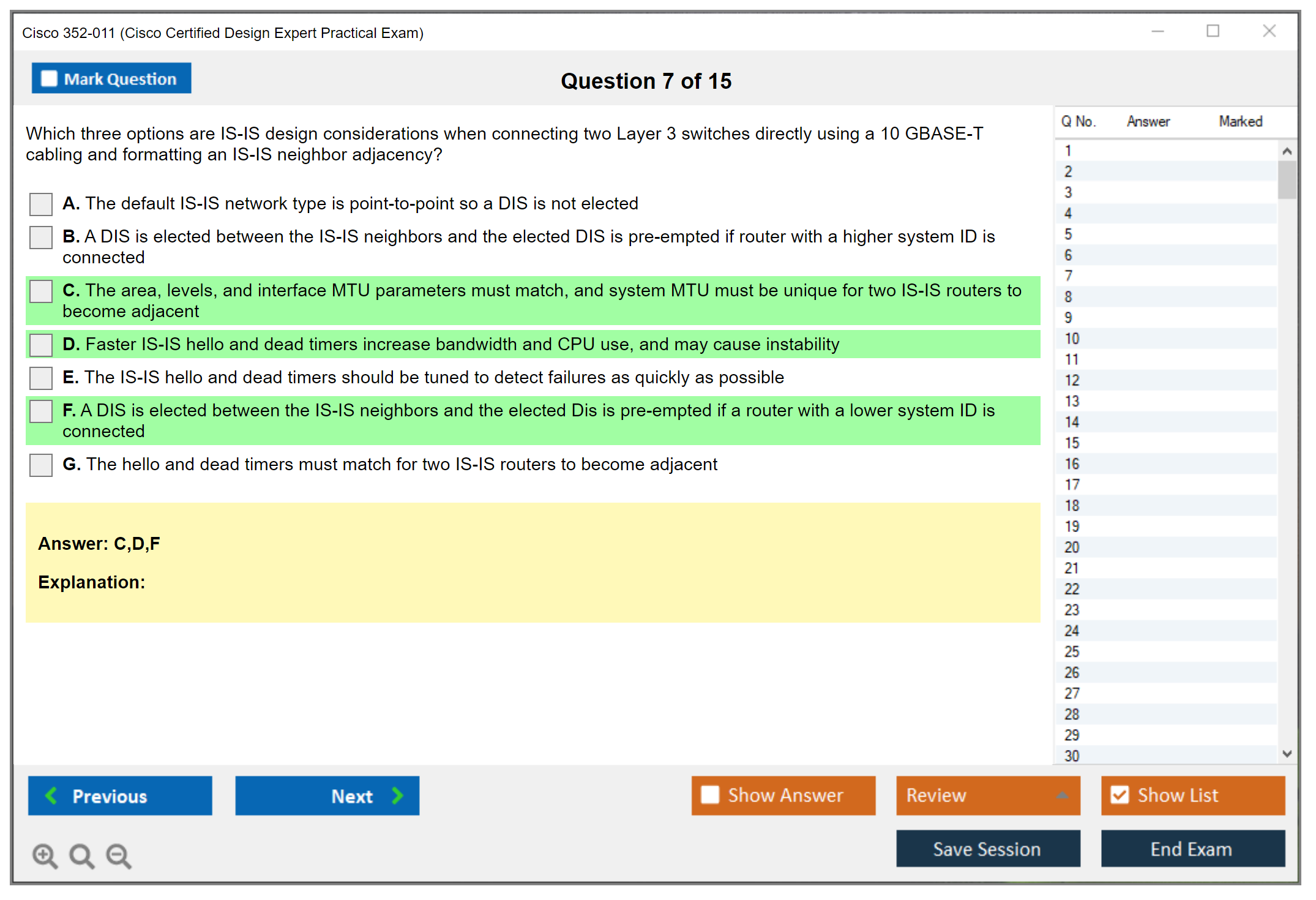The height and width of the screenshot is (900, 1316).
Task: Click the green left arrow on Previous
Action: [x=51, y=795]
